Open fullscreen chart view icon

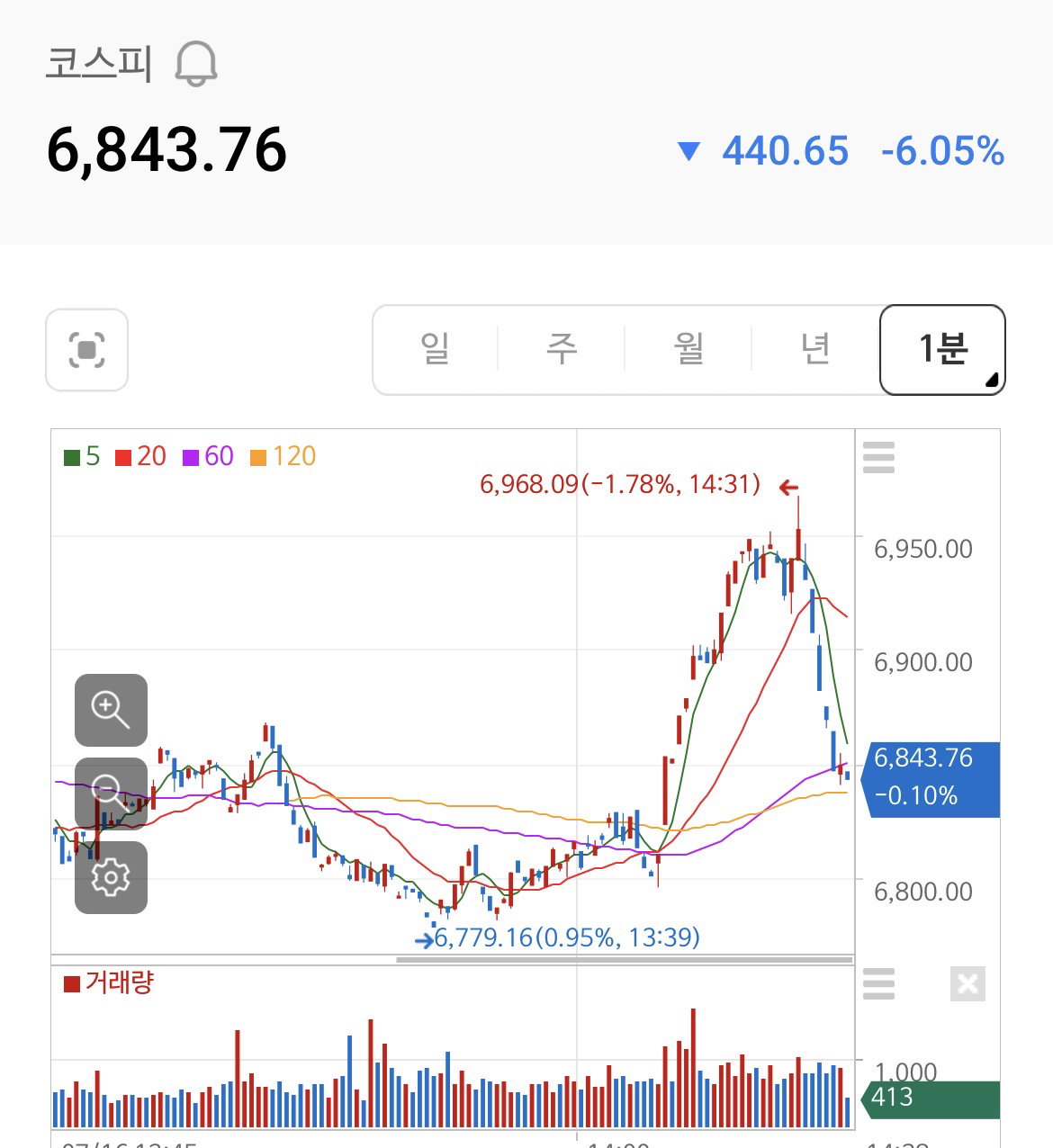tap(86, 350)
